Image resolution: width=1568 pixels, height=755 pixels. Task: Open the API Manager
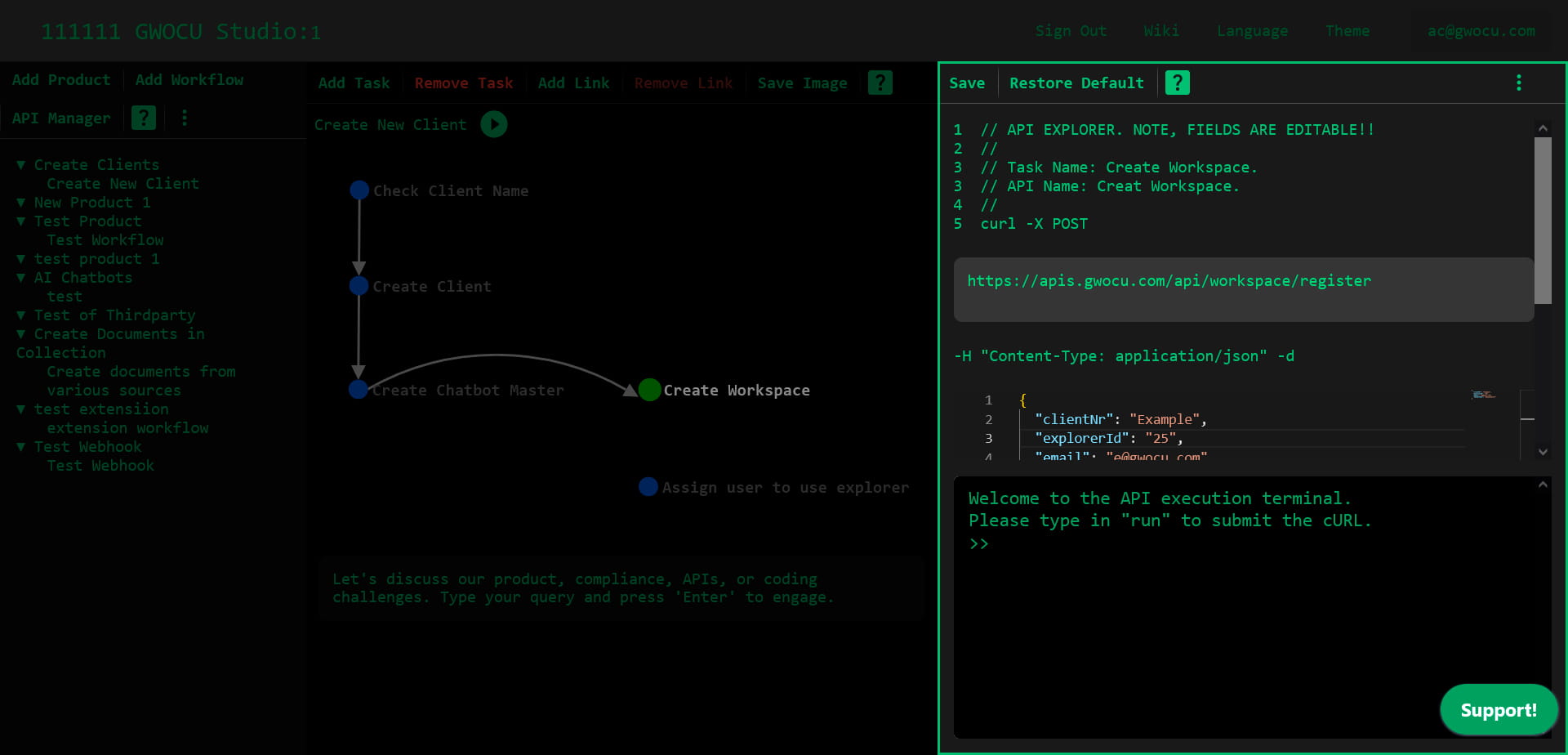point(61,118)
